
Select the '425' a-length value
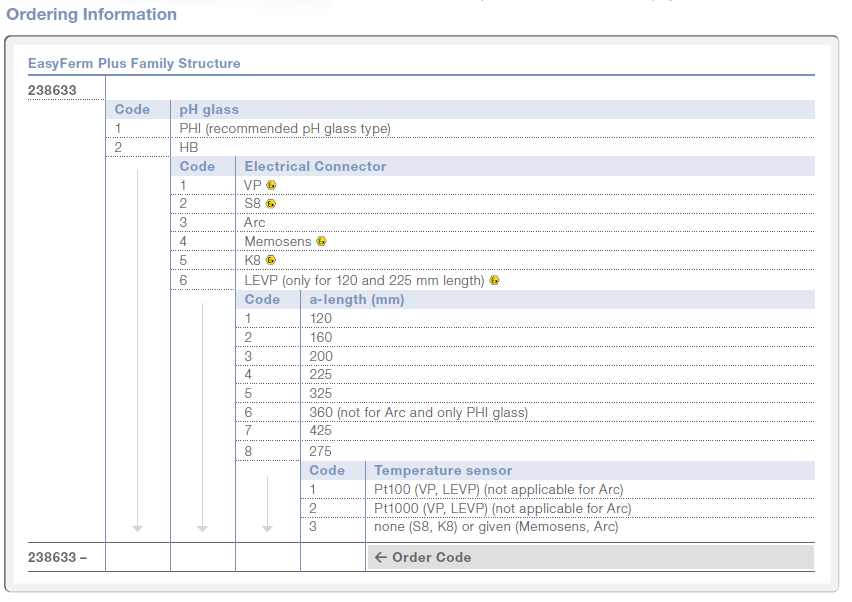point(321,431)
